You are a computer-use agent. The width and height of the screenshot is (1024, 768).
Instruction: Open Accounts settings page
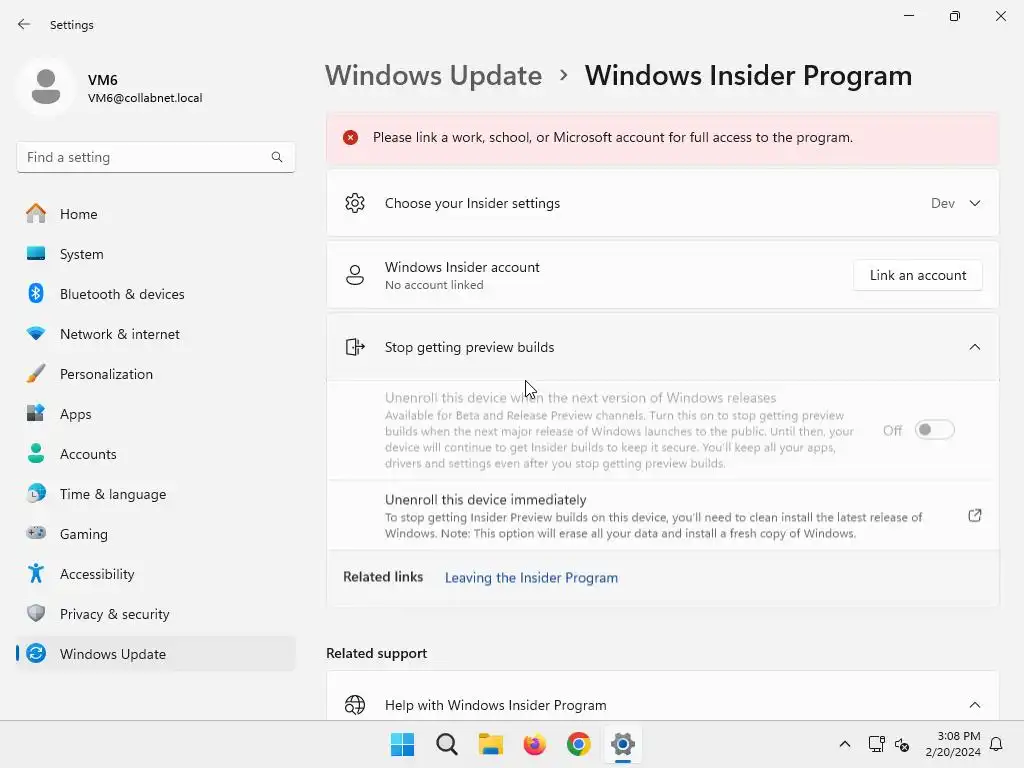155,453
